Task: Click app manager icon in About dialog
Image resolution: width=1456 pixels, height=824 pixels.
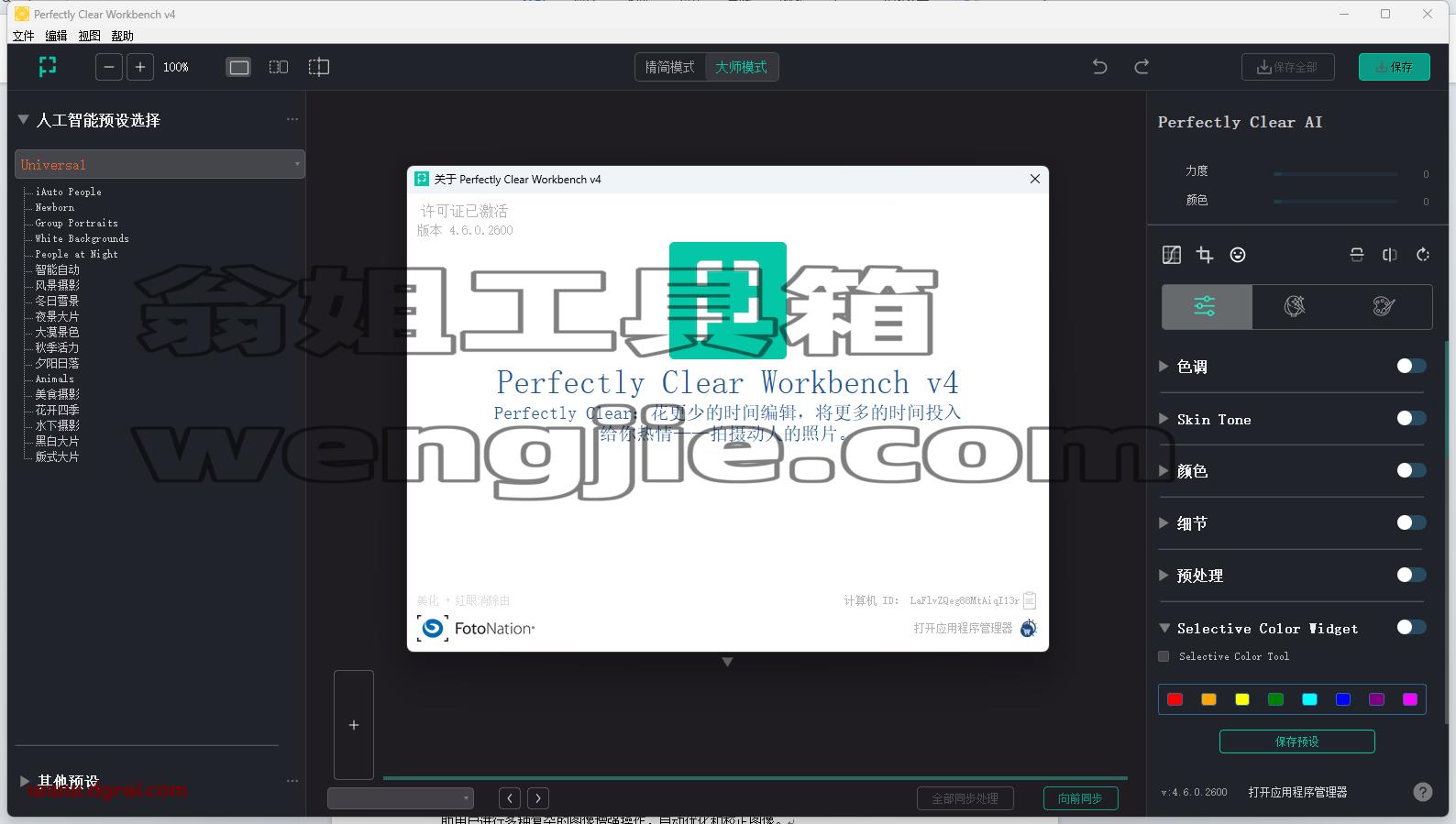Action: pos(1029,628)
